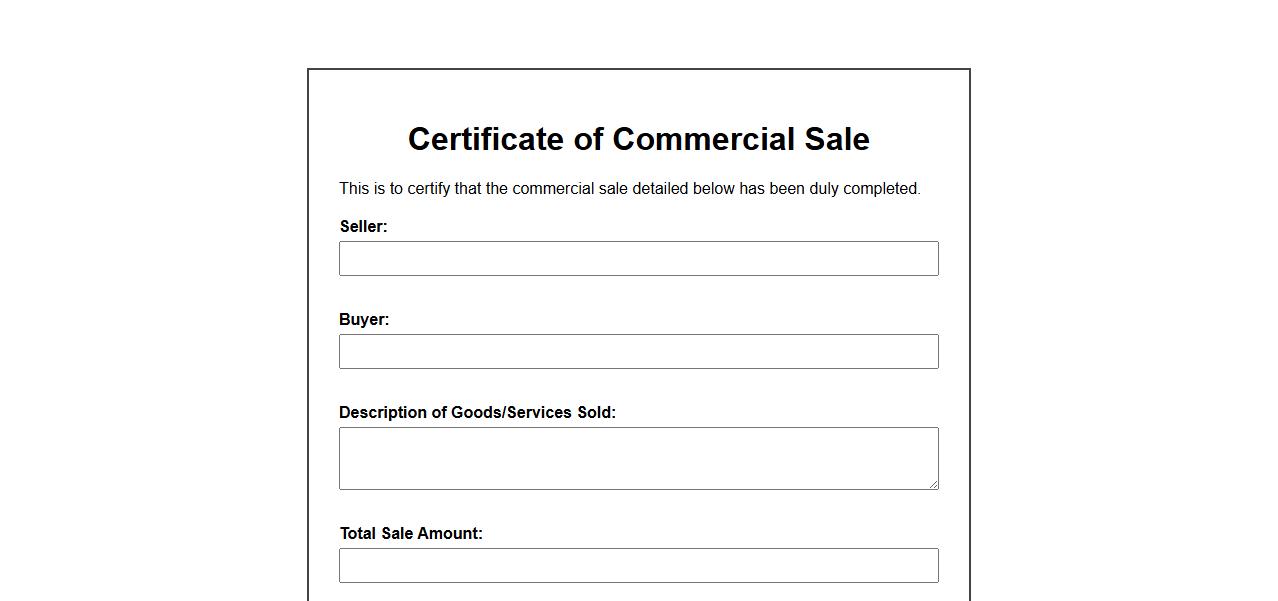Screen dimensions: 1278x601
Task: Focus the Buyer text box
Action: [x=638, y=351]
